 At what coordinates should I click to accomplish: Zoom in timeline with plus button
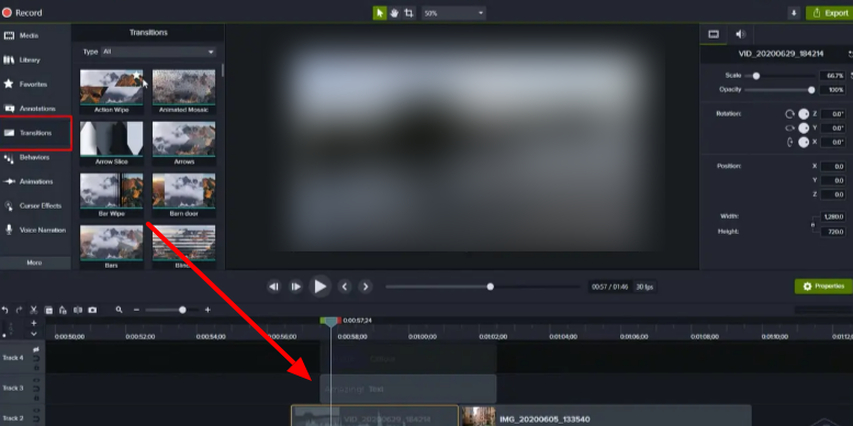207,310
